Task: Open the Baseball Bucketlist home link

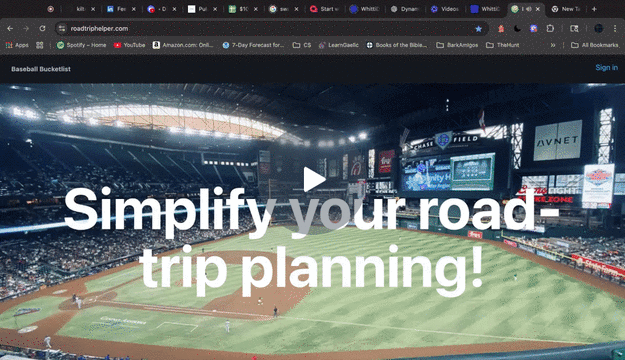Action: [x=41, y=69]
